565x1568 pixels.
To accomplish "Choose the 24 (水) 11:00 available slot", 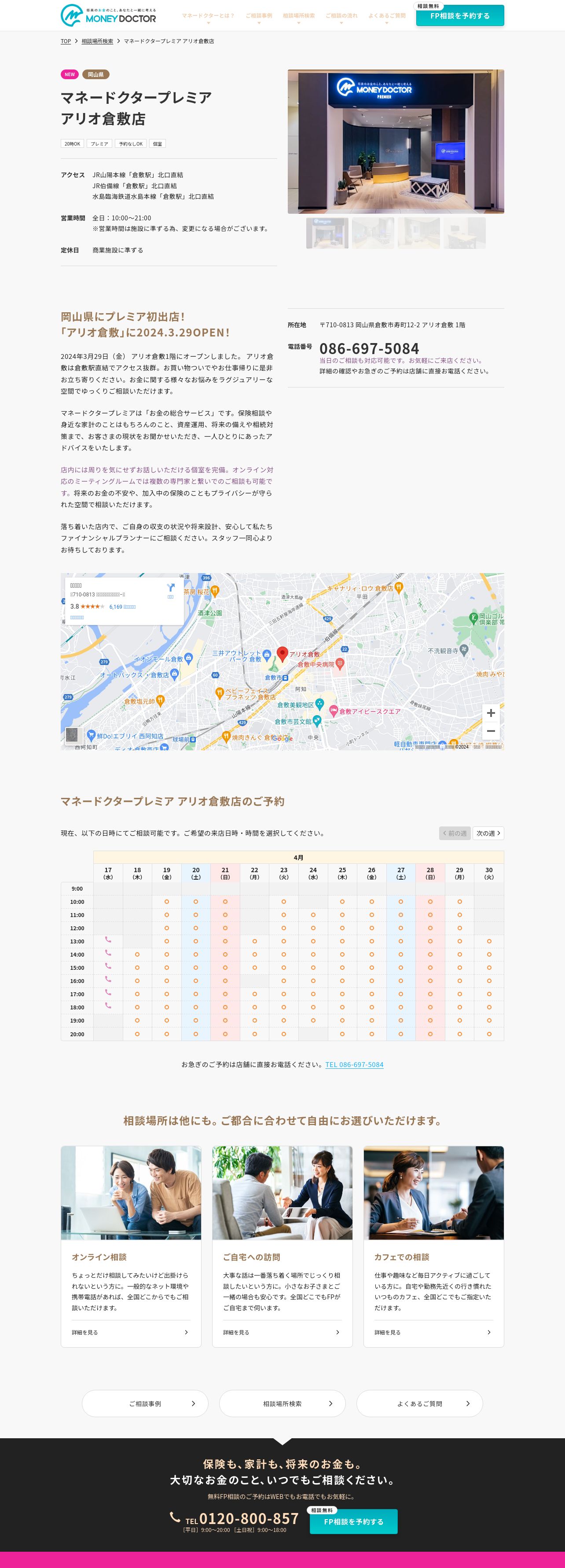I will 313,915.
